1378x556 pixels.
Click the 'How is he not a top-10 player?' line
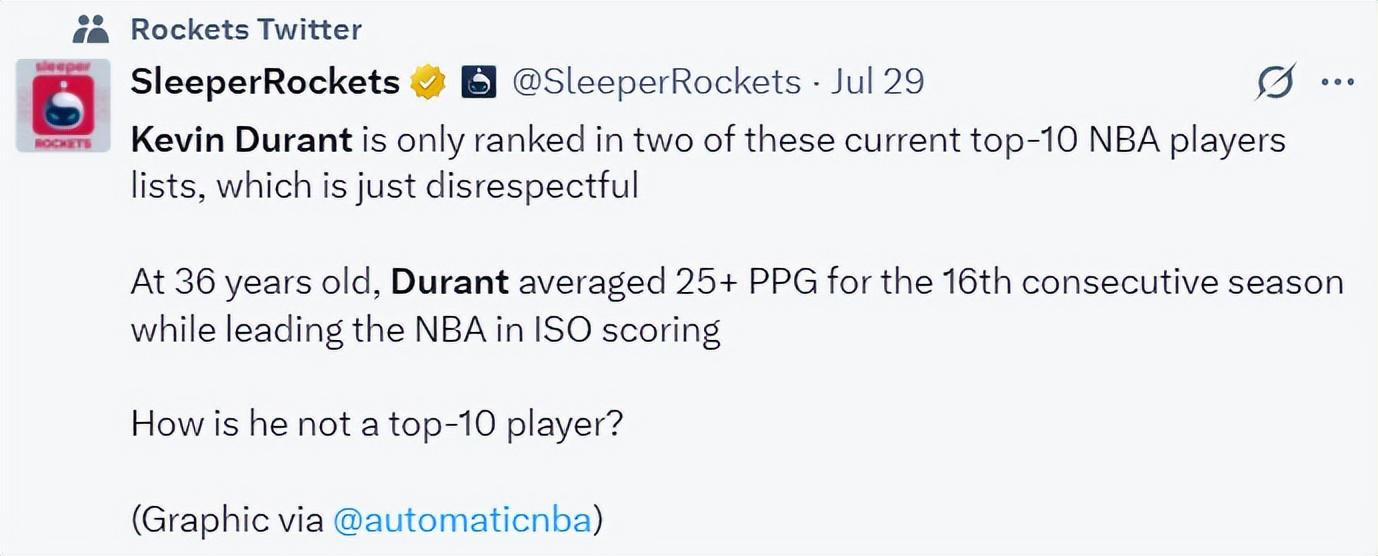tap(378, 424)
